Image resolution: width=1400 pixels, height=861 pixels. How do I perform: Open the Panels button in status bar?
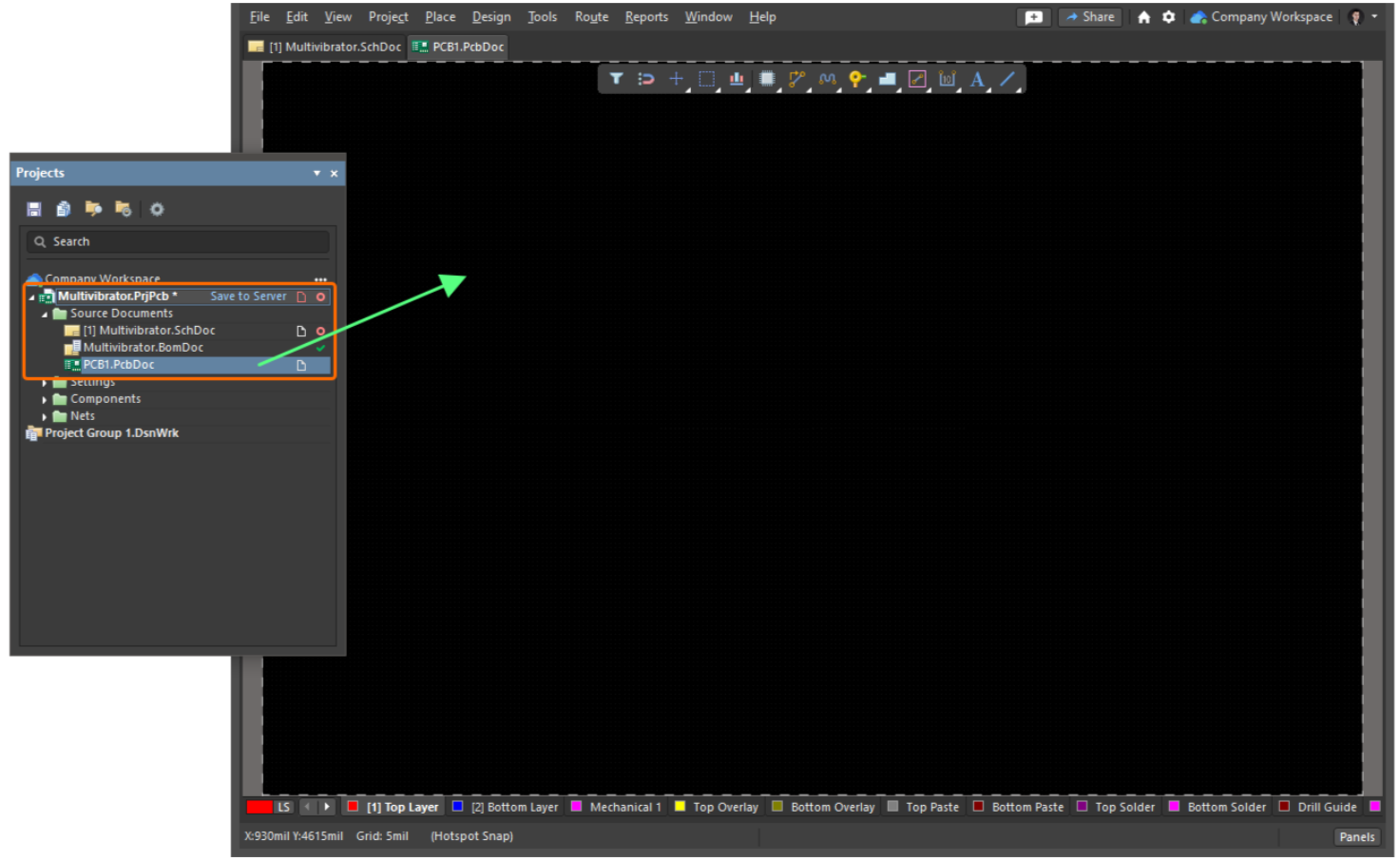click(1356, 836)
